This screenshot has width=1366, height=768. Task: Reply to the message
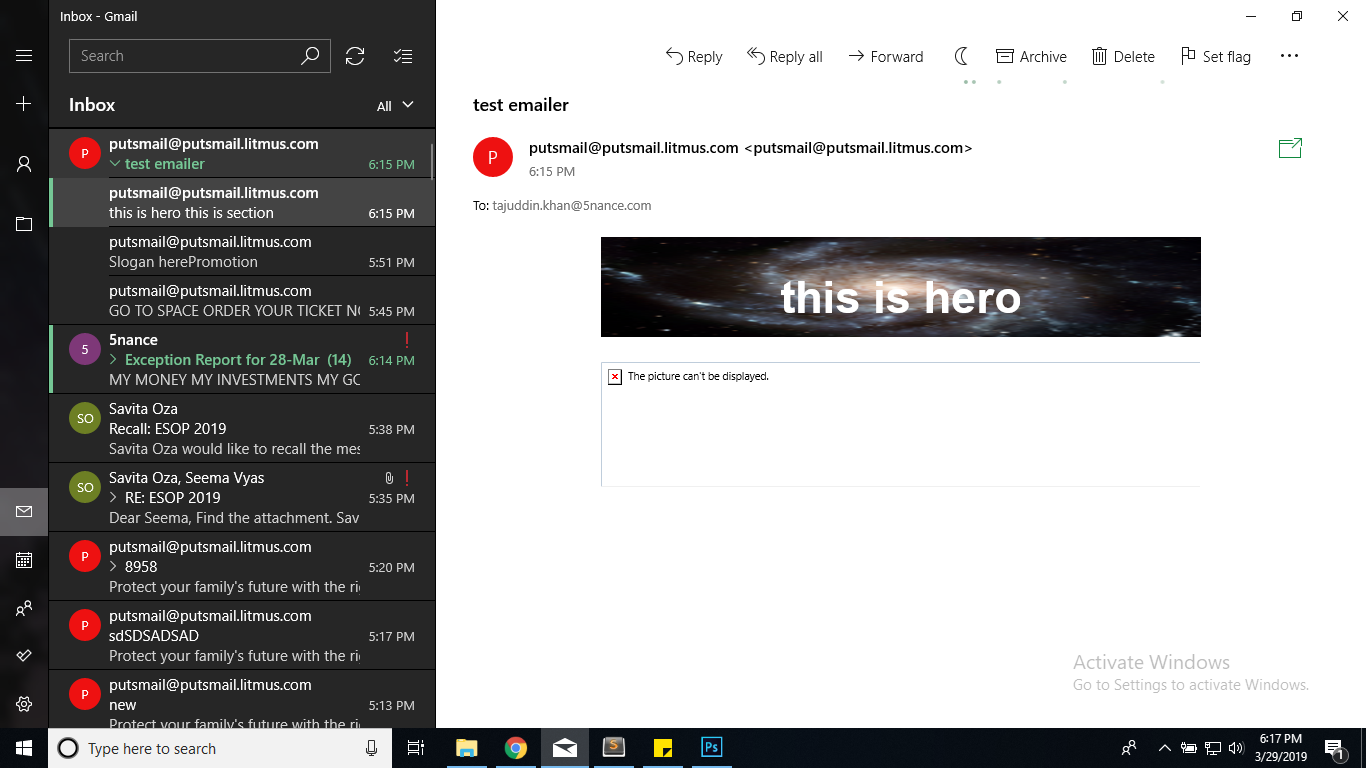tap(694, 57)
